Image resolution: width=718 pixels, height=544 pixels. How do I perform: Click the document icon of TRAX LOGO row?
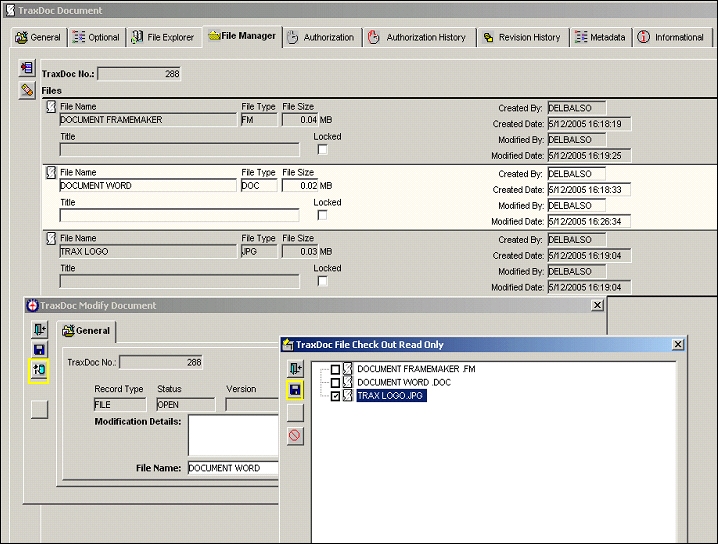[x=51, y=239]
